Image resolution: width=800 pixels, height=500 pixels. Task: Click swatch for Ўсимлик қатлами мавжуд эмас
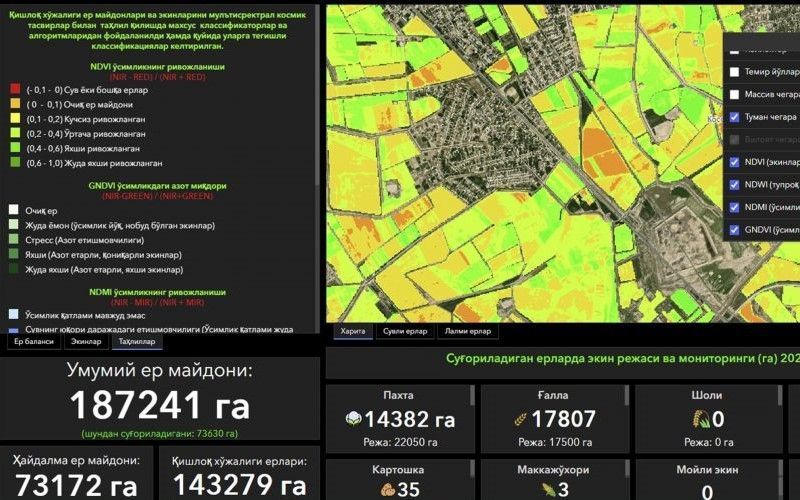[14, 314]
